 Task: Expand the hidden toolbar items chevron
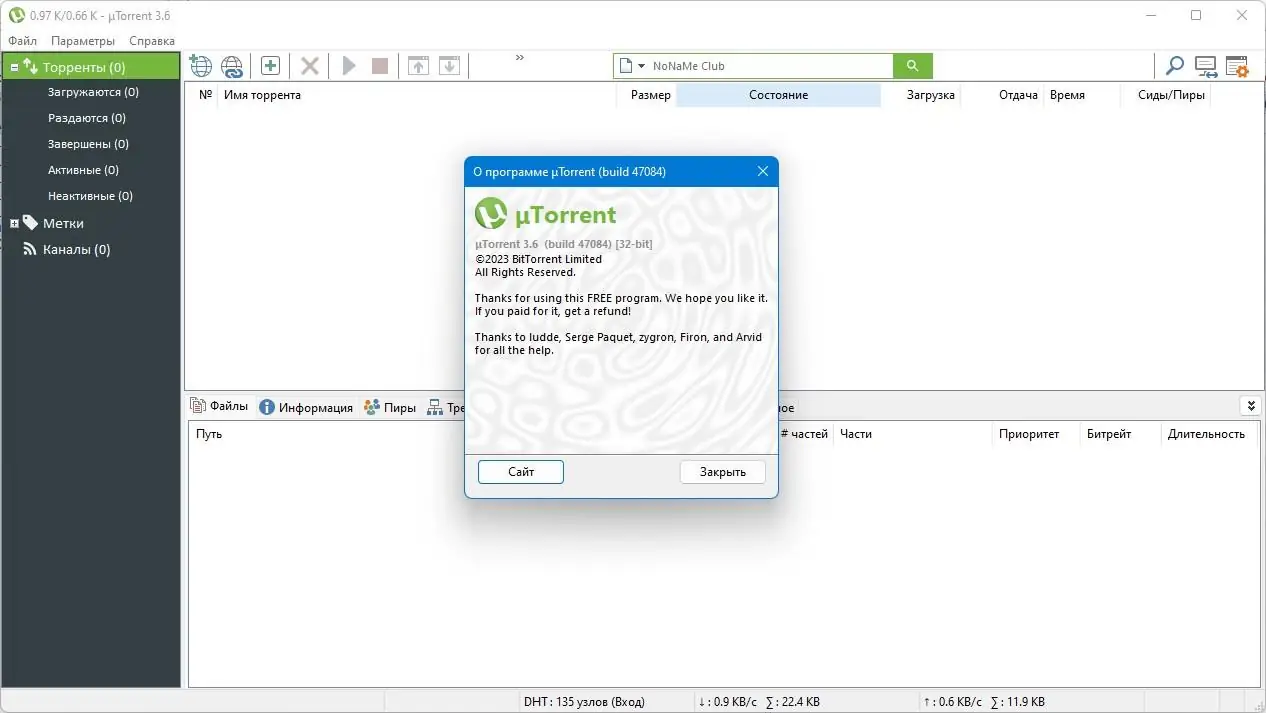coord(520,58)
